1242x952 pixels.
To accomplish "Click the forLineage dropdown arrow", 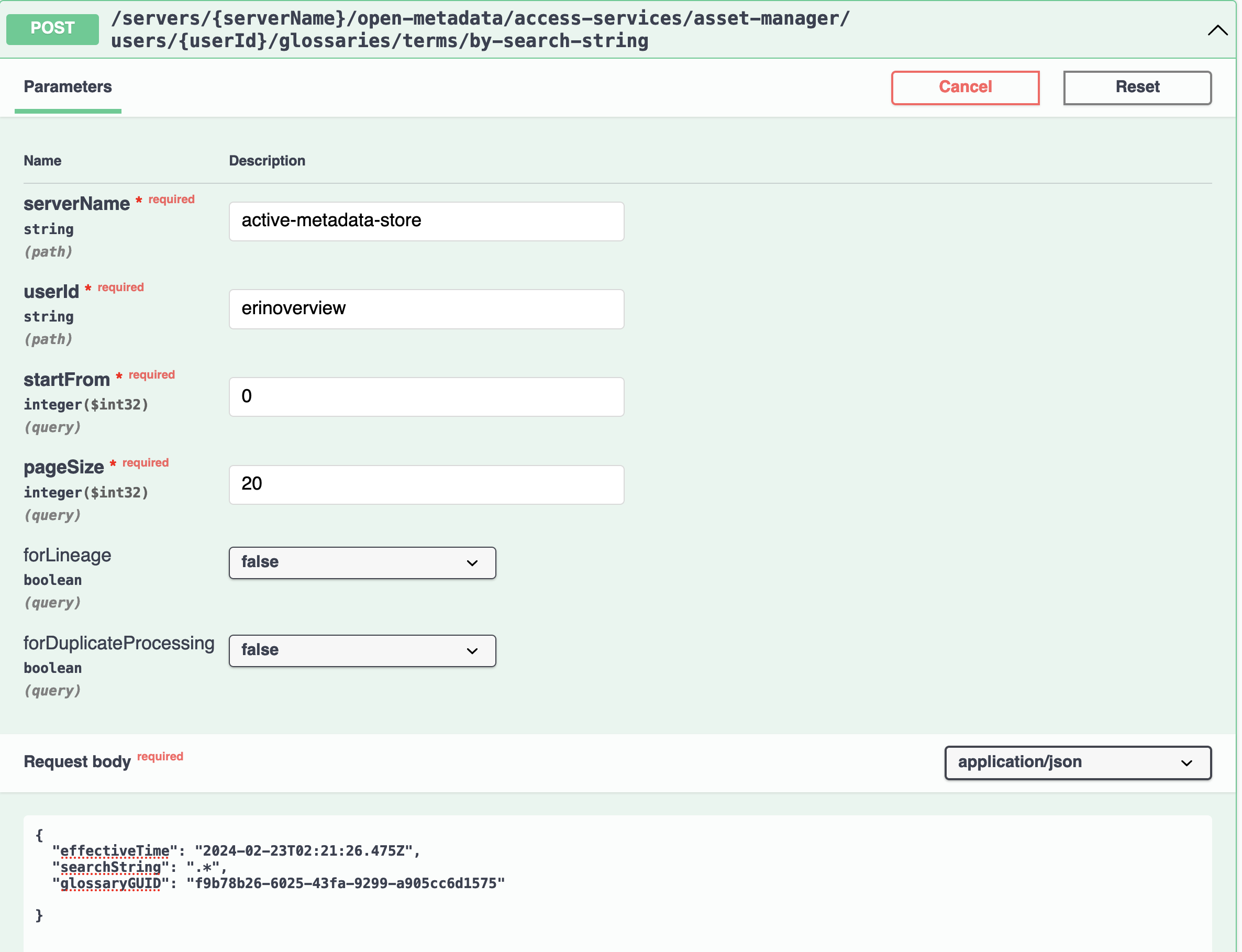I will [x=472, y=563].
